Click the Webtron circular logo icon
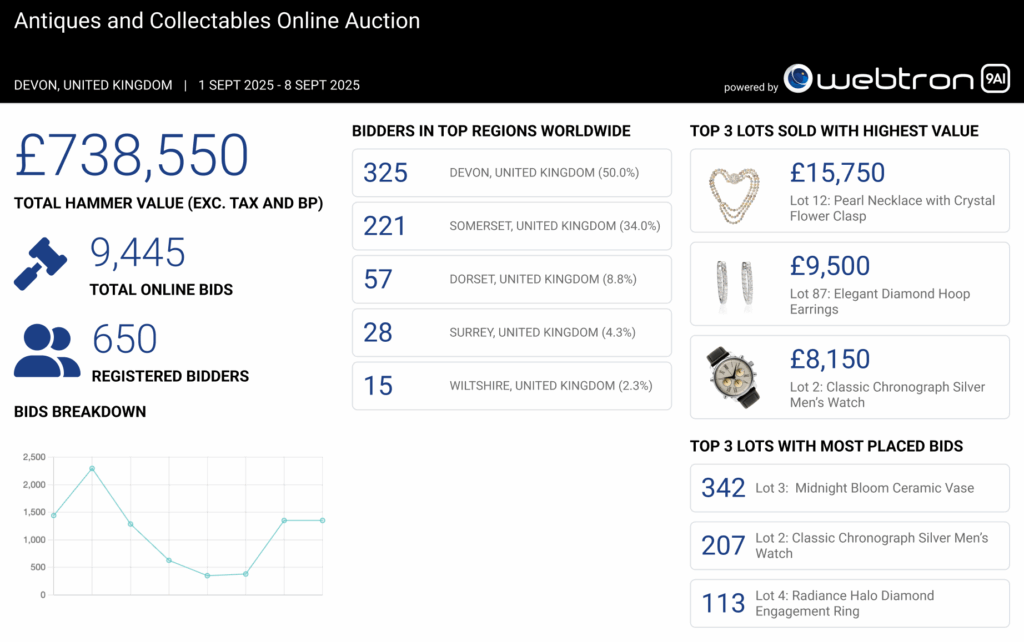 (x=798, y=79)
